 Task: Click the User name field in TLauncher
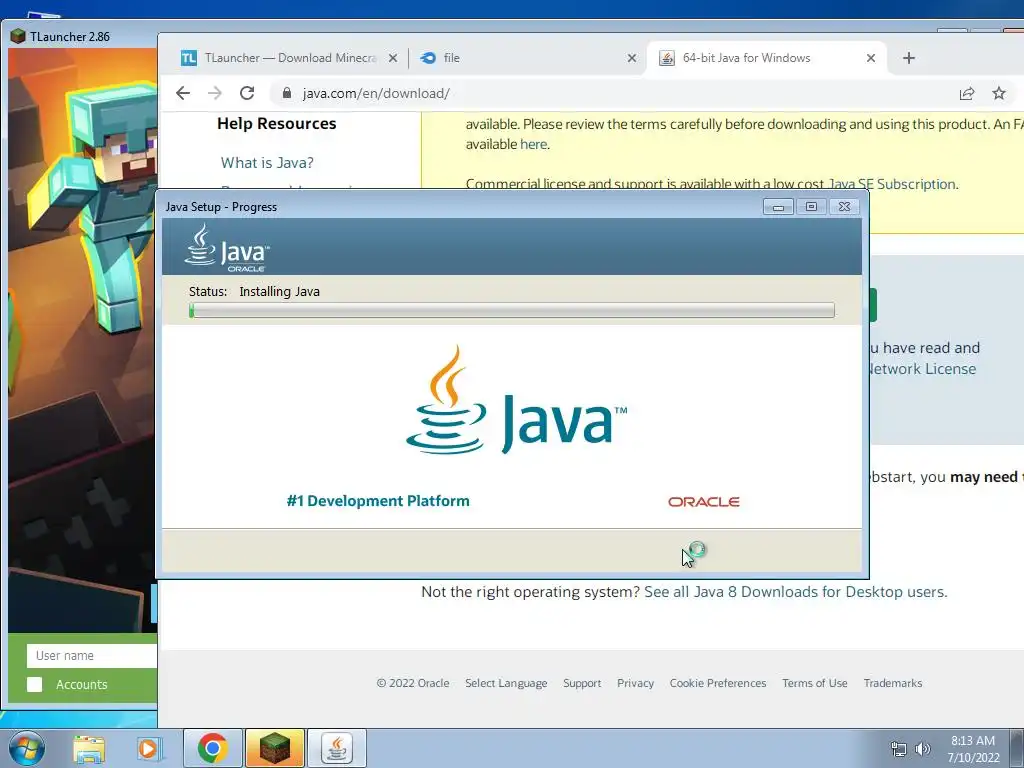[x=91, y=656]
